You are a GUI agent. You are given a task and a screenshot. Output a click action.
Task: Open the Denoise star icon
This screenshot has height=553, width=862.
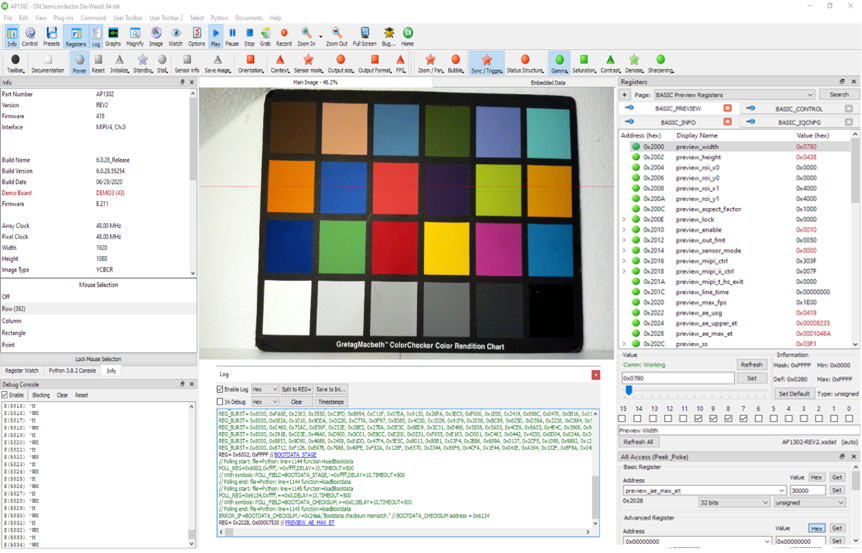[634, 63]
